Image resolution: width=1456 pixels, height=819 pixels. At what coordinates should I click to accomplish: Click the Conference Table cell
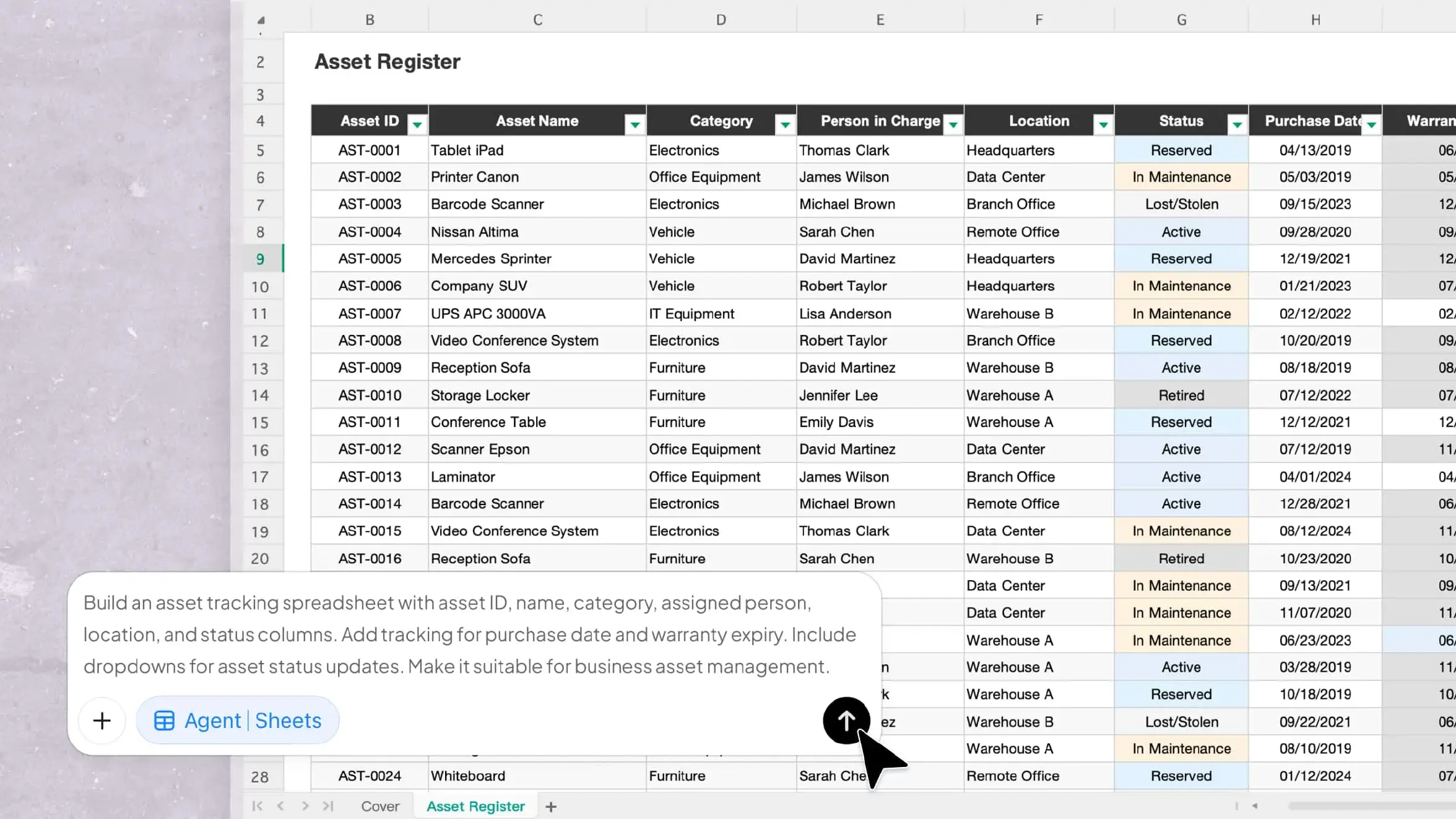coord(537,422)
